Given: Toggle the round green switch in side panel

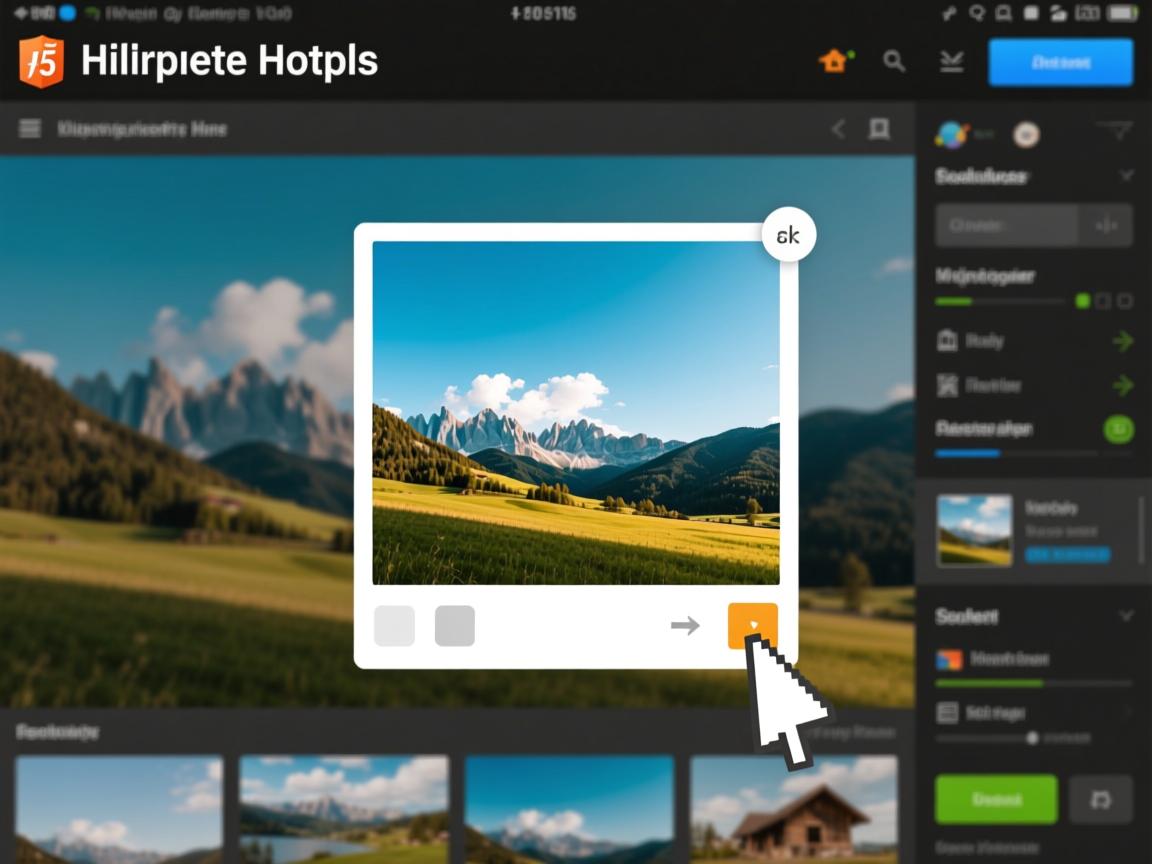Looking at the screenshot, I should coord(1118,429).
